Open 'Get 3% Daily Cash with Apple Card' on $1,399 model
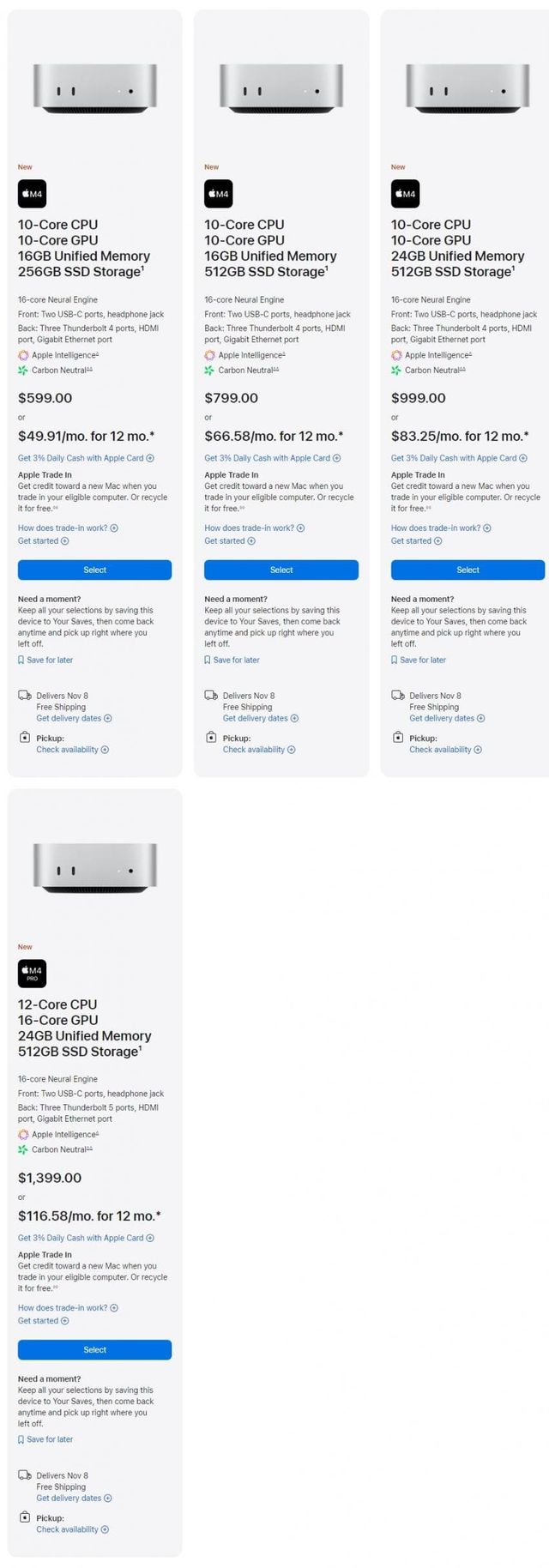Viewport: 549px width, 1568px height. click(86, 1238)
